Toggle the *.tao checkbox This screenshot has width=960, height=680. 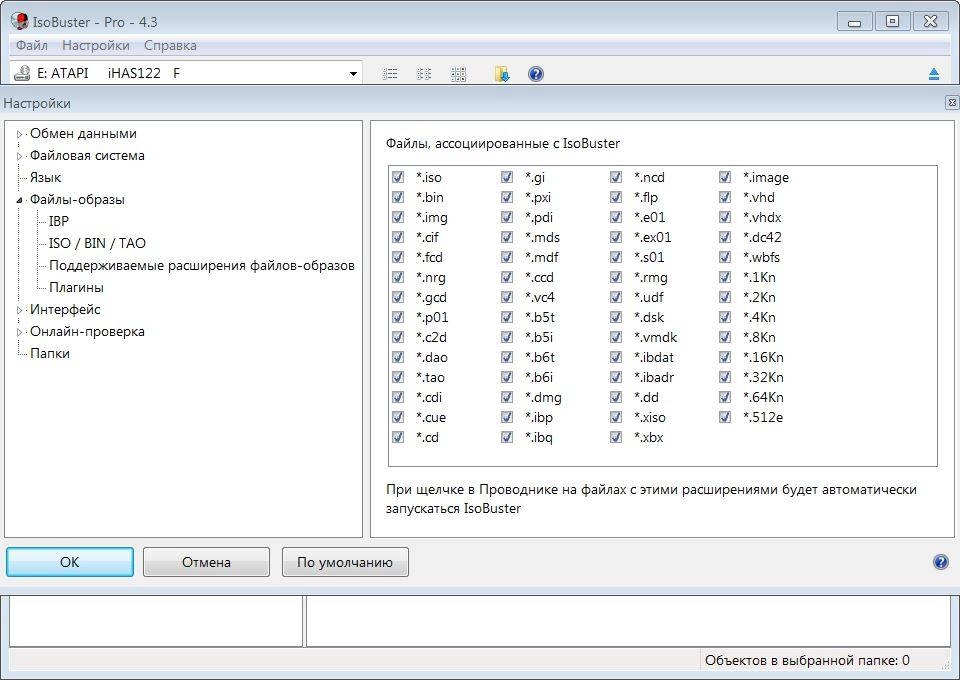click(398, 377)
